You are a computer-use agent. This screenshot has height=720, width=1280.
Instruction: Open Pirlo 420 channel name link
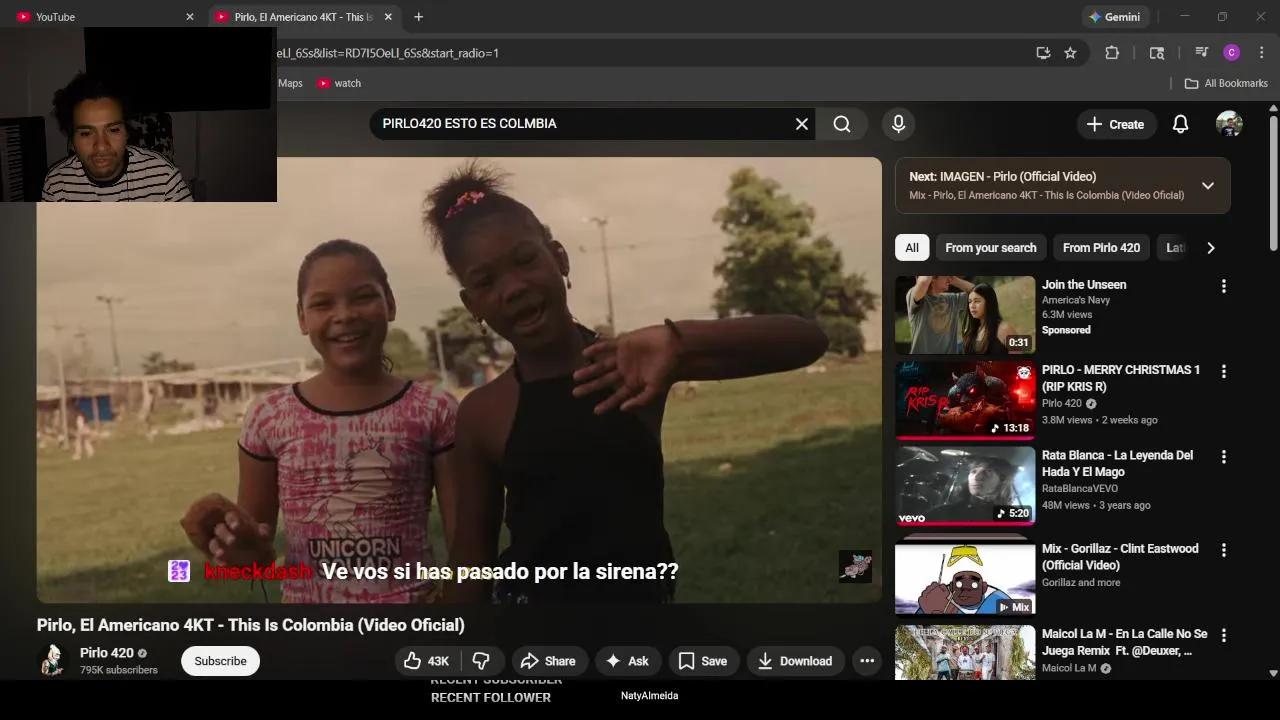pyautogui.click(x=107, y=653)
